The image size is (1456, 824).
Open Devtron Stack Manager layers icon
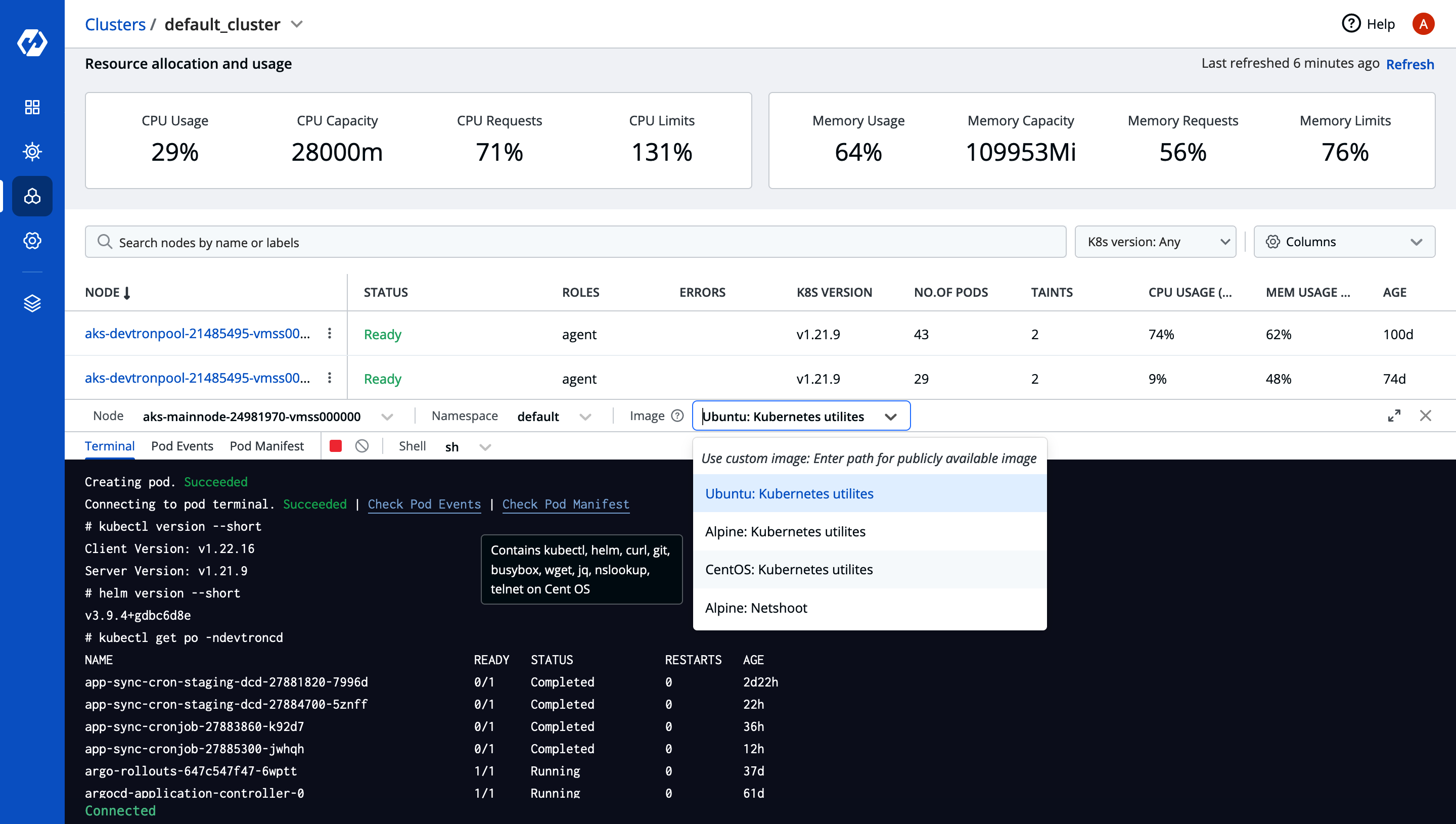pos(32,303)
